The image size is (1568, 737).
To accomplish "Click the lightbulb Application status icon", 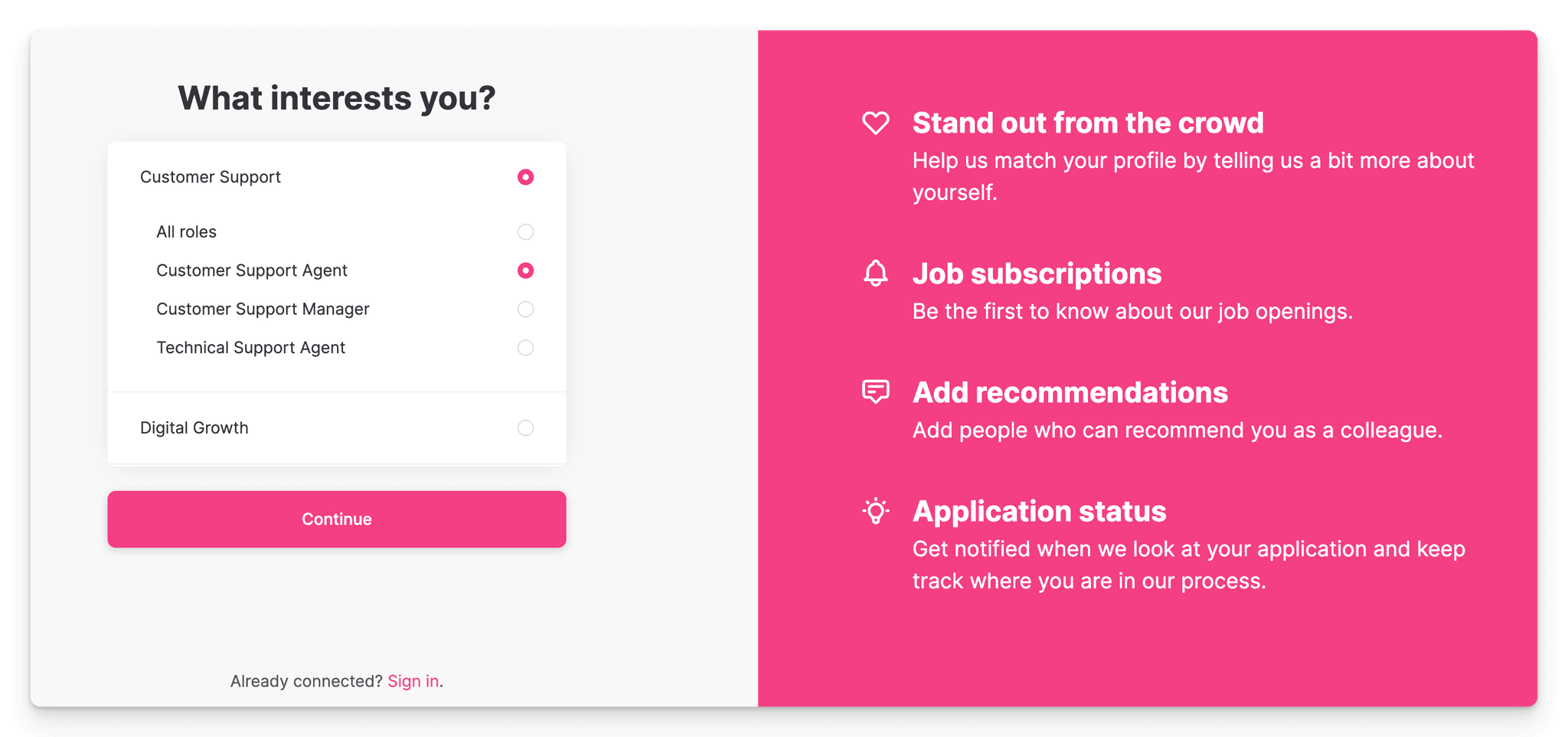I will [x=875, y=511].
